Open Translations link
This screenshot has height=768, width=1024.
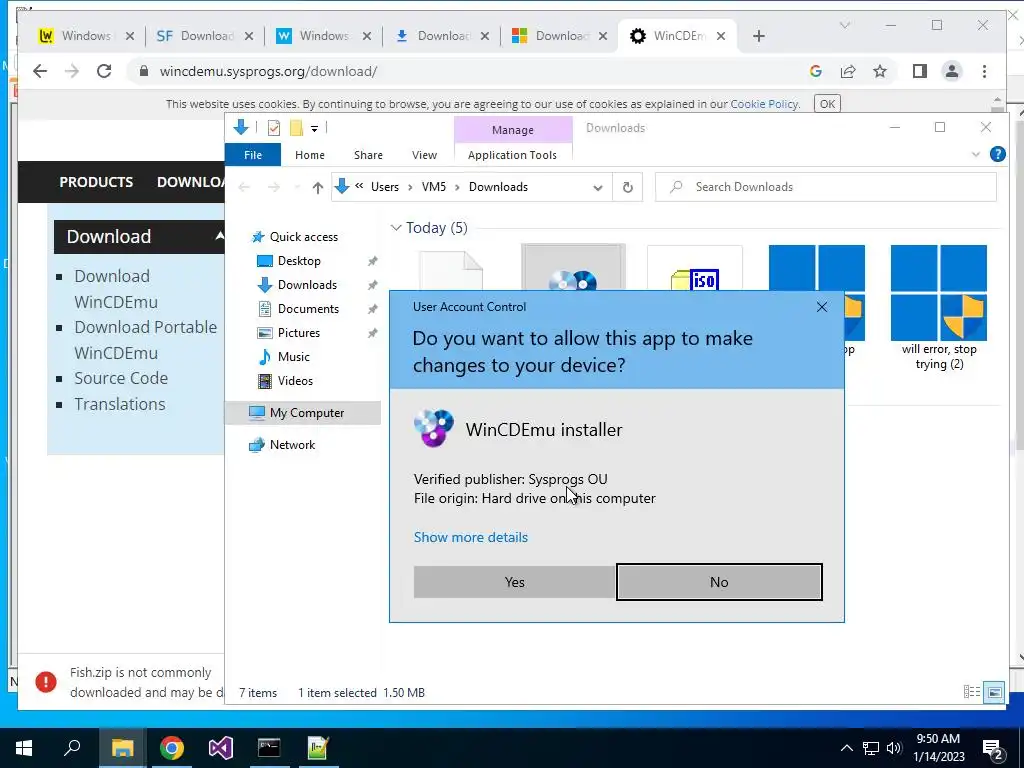coord(120,404)
